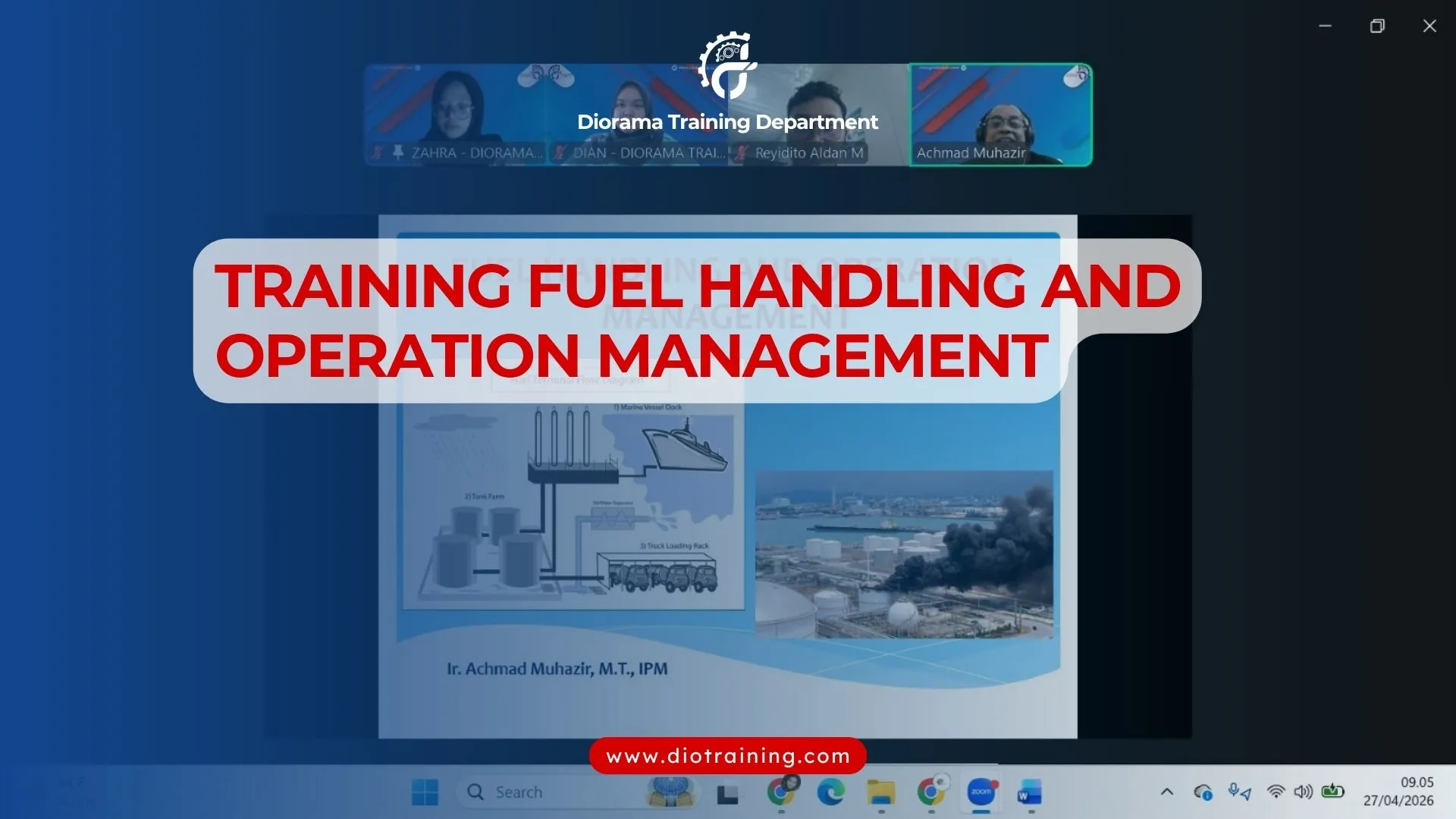
Task: Open the OneDrive cloud tray icon
Action: (1203, 792)
